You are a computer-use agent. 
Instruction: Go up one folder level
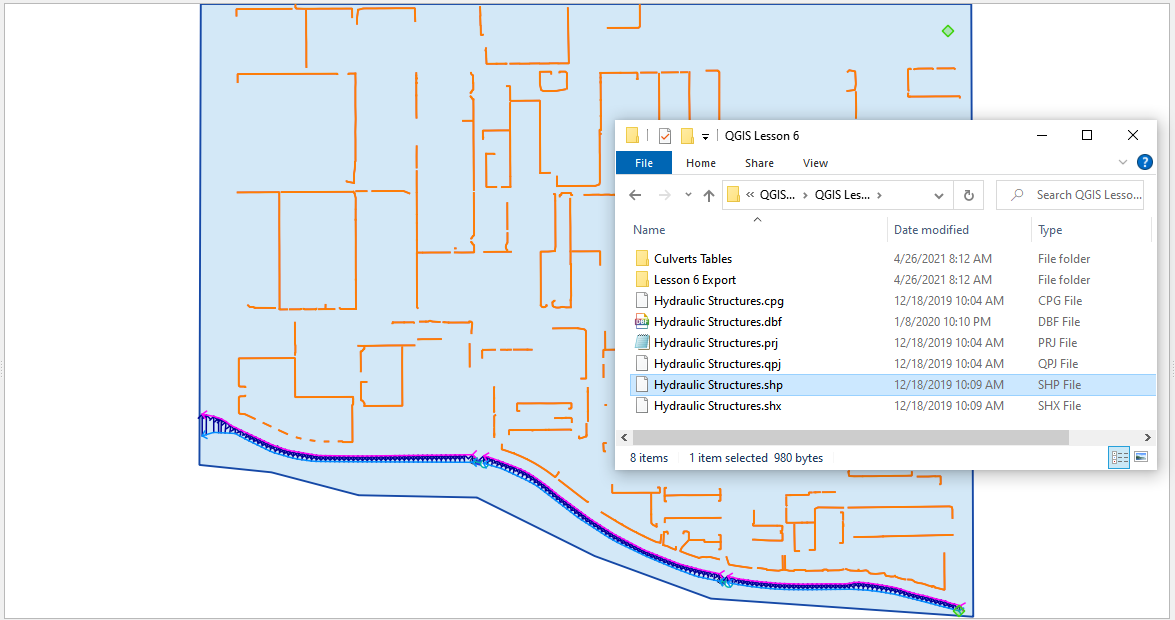click(709, 195)
